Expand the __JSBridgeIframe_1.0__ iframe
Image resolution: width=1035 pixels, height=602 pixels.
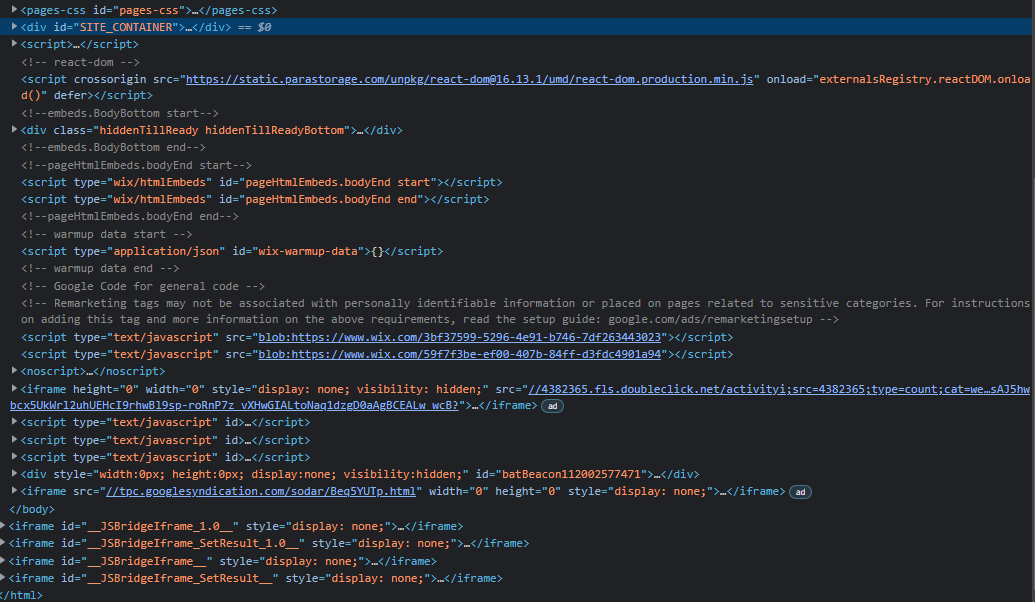[x=3, y=525]
